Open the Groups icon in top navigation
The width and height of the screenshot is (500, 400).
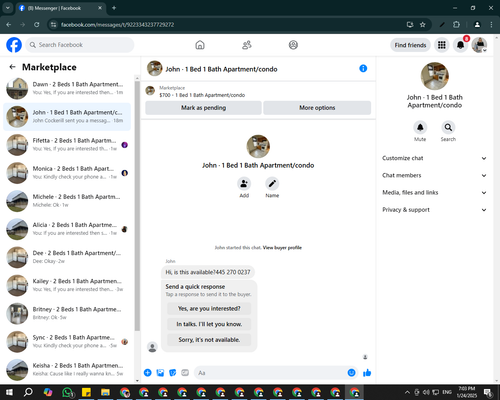point(293,45)
